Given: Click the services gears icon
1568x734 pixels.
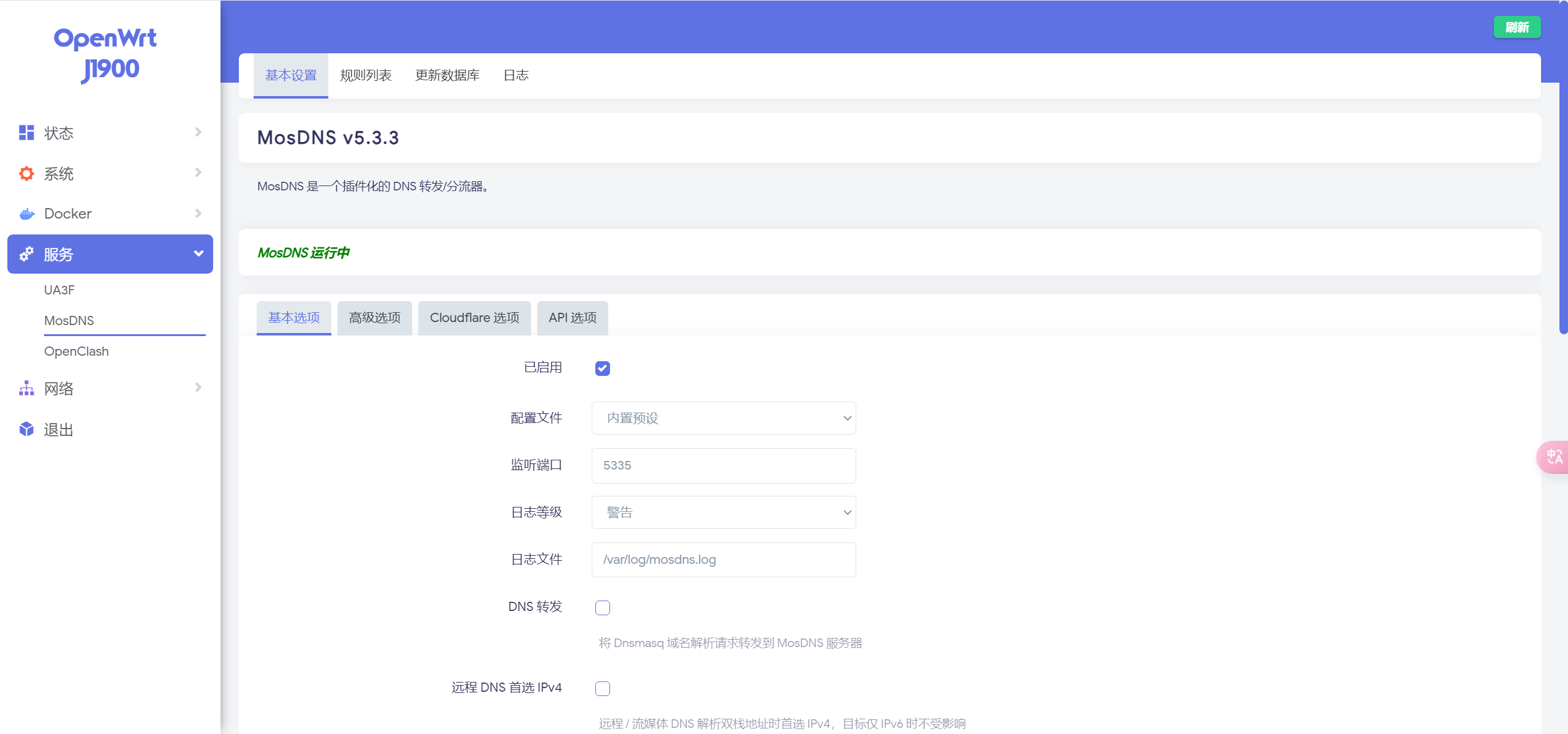Looking at the screenshot, I should (26, 254).
